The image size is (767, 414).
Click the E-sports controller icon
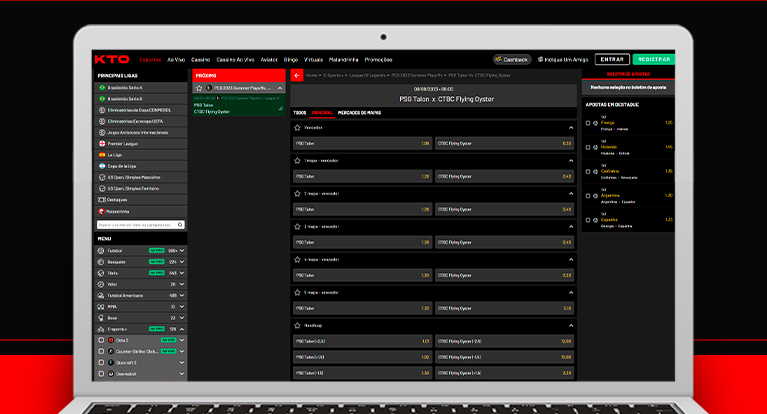point(101,329)
